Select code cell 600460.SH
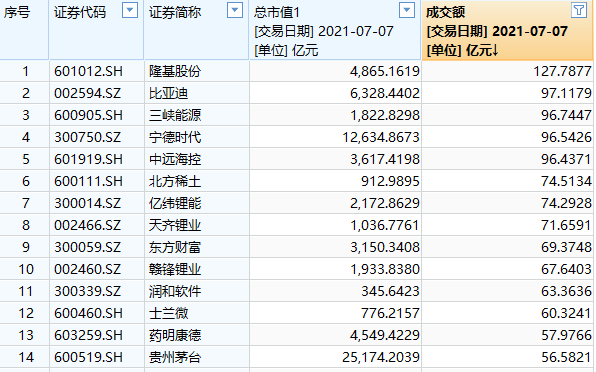The width and height of the screenshot is (596, 372). tap(97, 313)
